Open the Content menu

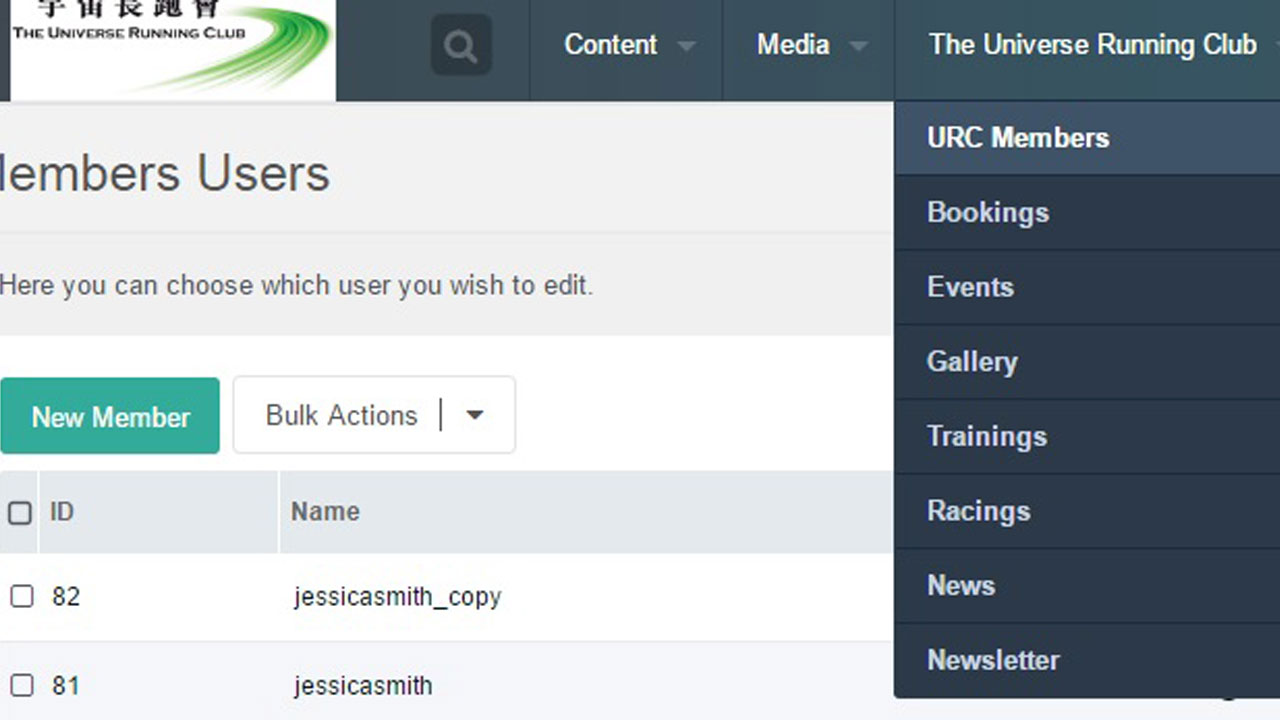[x=610, y=45]
